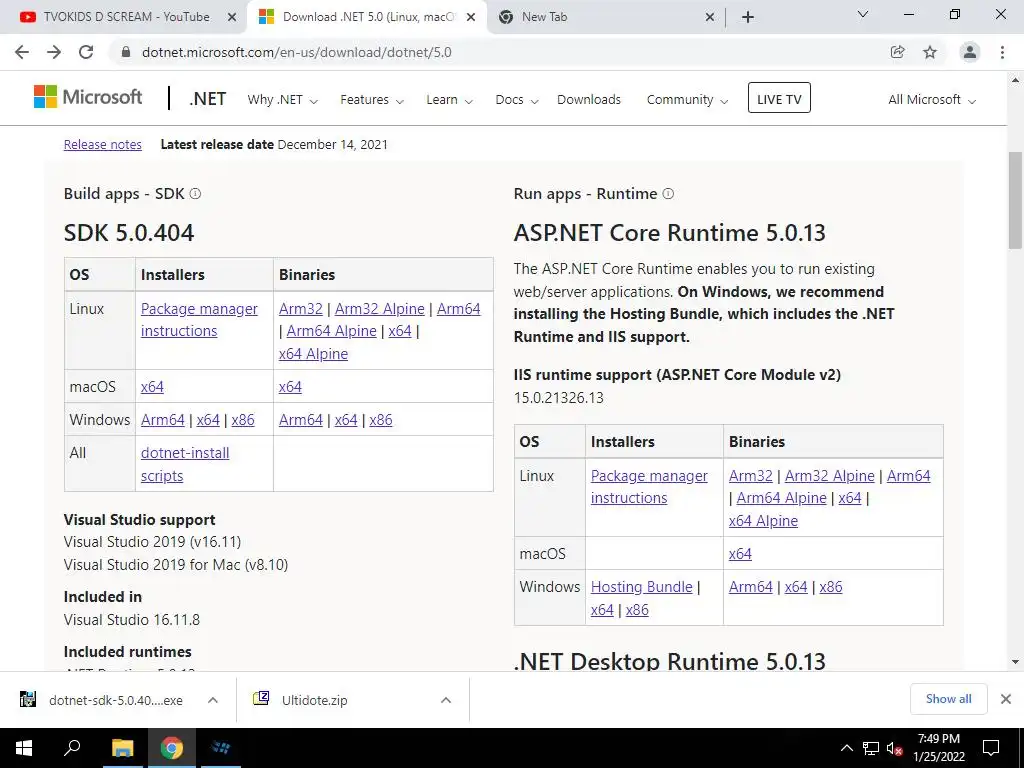This screenshot has width=1024, height=768.
Task: Expand the Why .NET menu
Action: coord(282,100)
